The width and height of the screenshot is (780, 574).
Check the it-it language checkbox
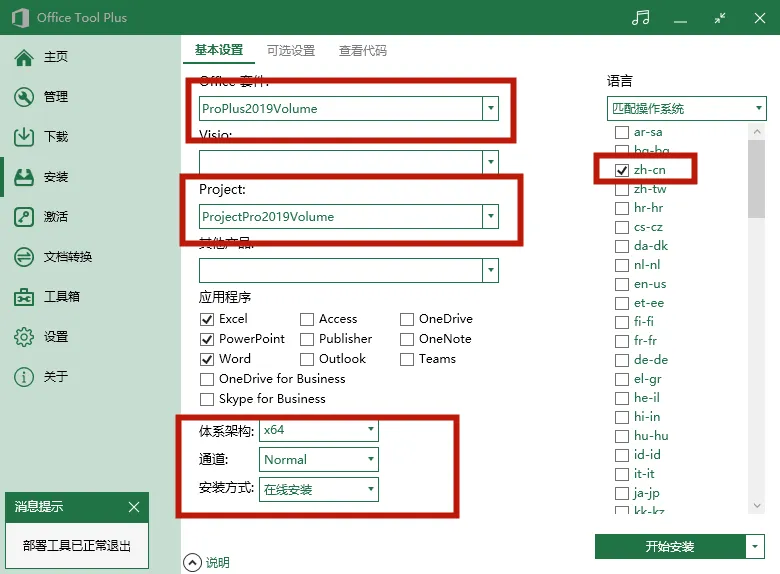[622, 475]
